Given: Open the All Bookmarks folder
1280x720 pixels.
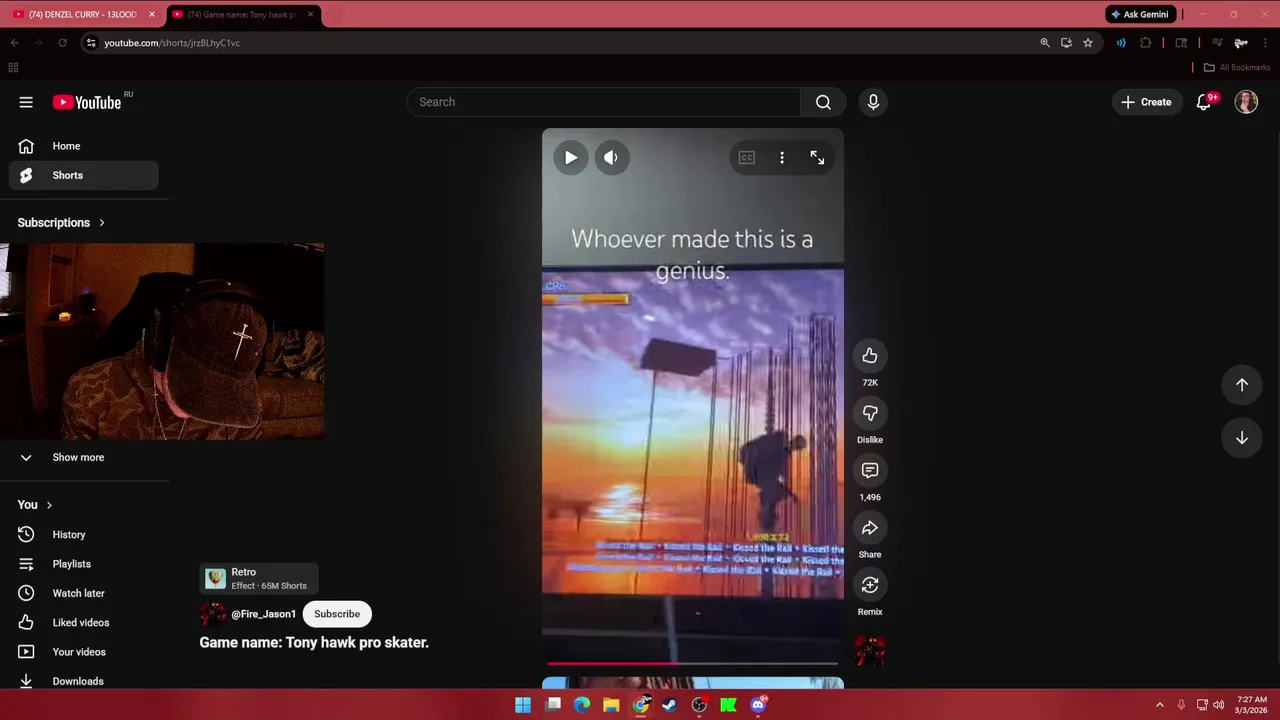Looking at the screenshot, I should [x=1236, y=68].
